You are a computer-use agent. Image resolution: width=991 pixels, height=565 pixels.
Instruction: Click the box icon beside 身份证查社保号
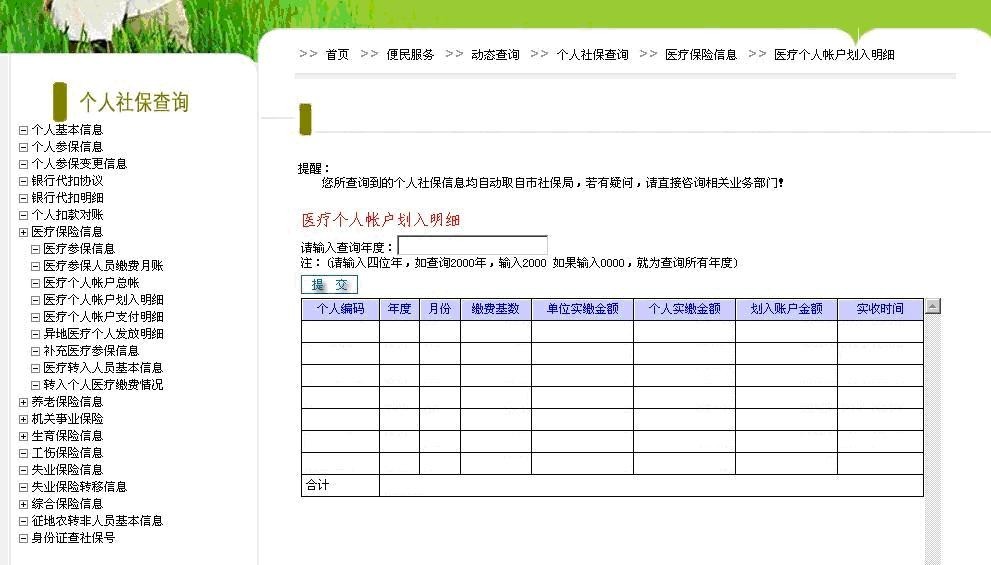24,538
